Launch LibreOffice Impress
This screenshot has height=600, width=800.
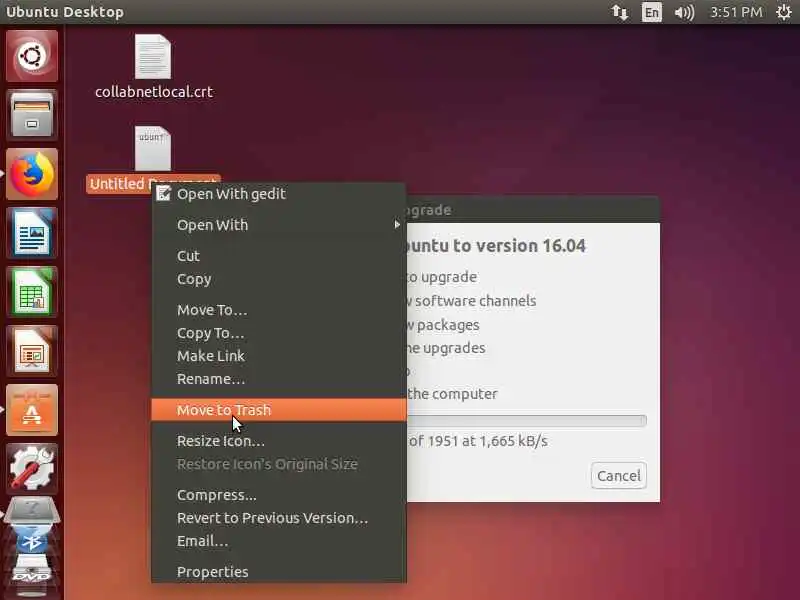pyautogui.click(x=32, y=351)
